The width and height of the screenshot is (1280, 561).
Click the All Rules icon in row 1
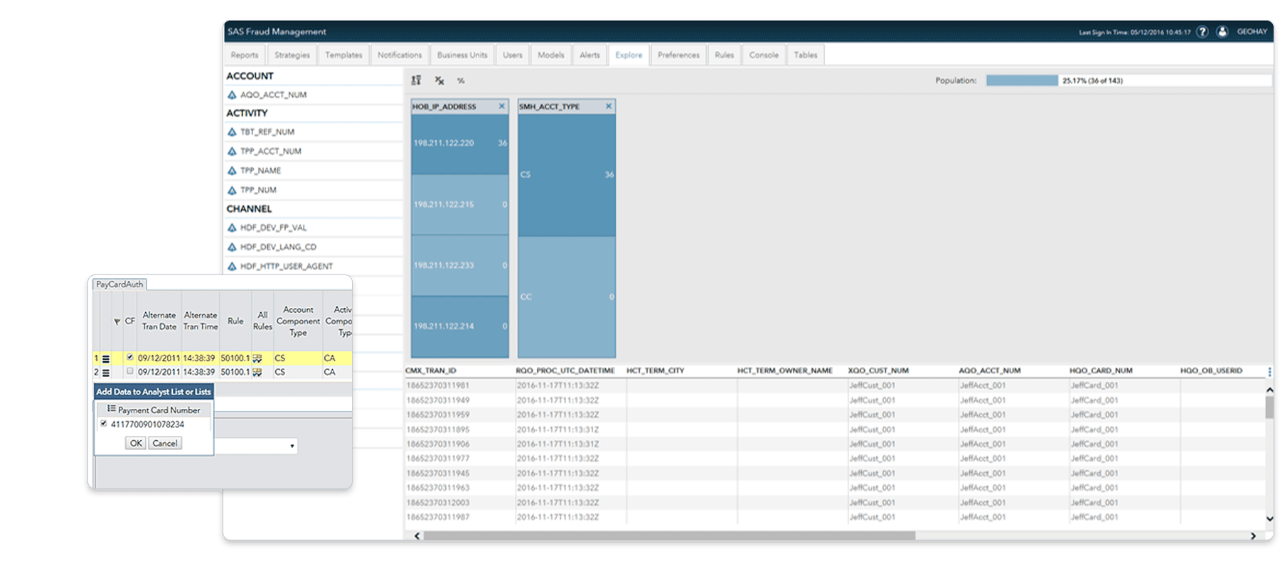(257, 357)
